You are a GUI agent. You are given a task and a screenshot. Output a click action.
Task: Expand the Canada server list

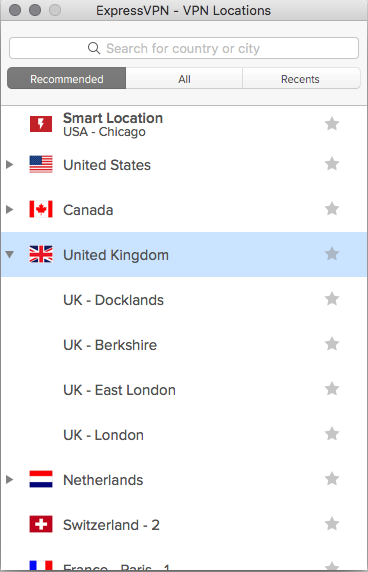click(10, 209)
